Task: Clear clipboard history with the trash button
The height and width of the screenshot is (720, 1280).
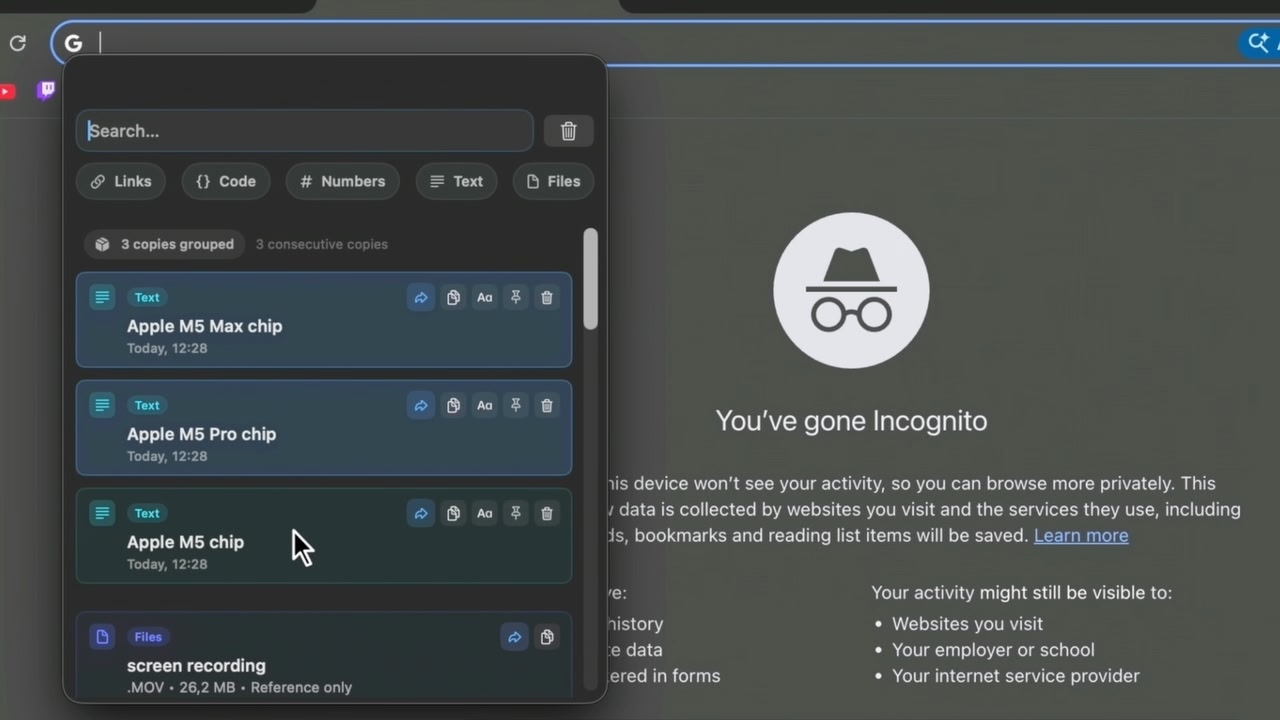Action: point(568,131)
